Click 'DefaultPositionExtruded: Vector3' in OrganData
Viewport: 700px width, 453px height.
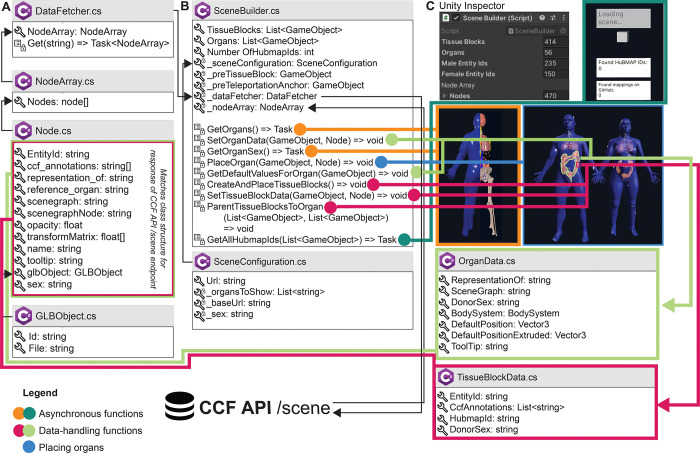click(518, 335)
